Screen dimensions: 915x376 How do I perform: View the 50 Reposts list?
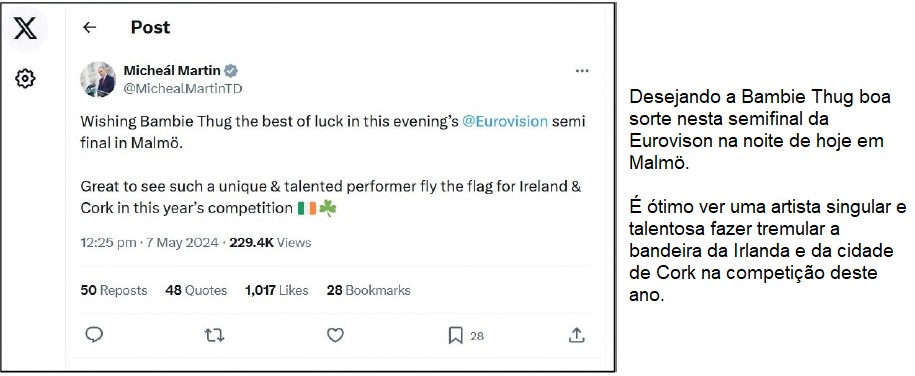(114, 290)
